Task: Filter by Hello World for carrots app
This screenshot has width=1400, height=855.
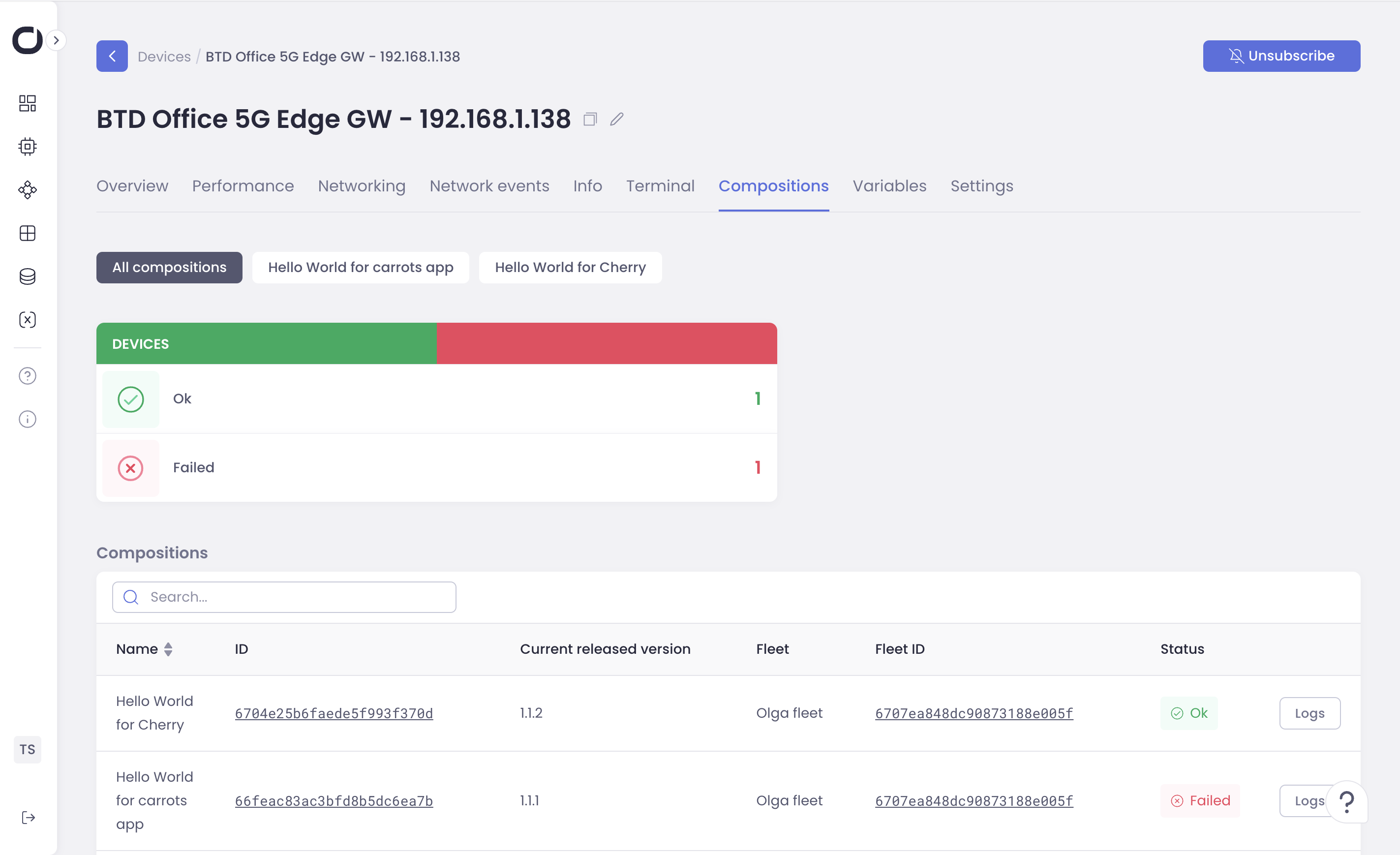Action: click(360, 268)
